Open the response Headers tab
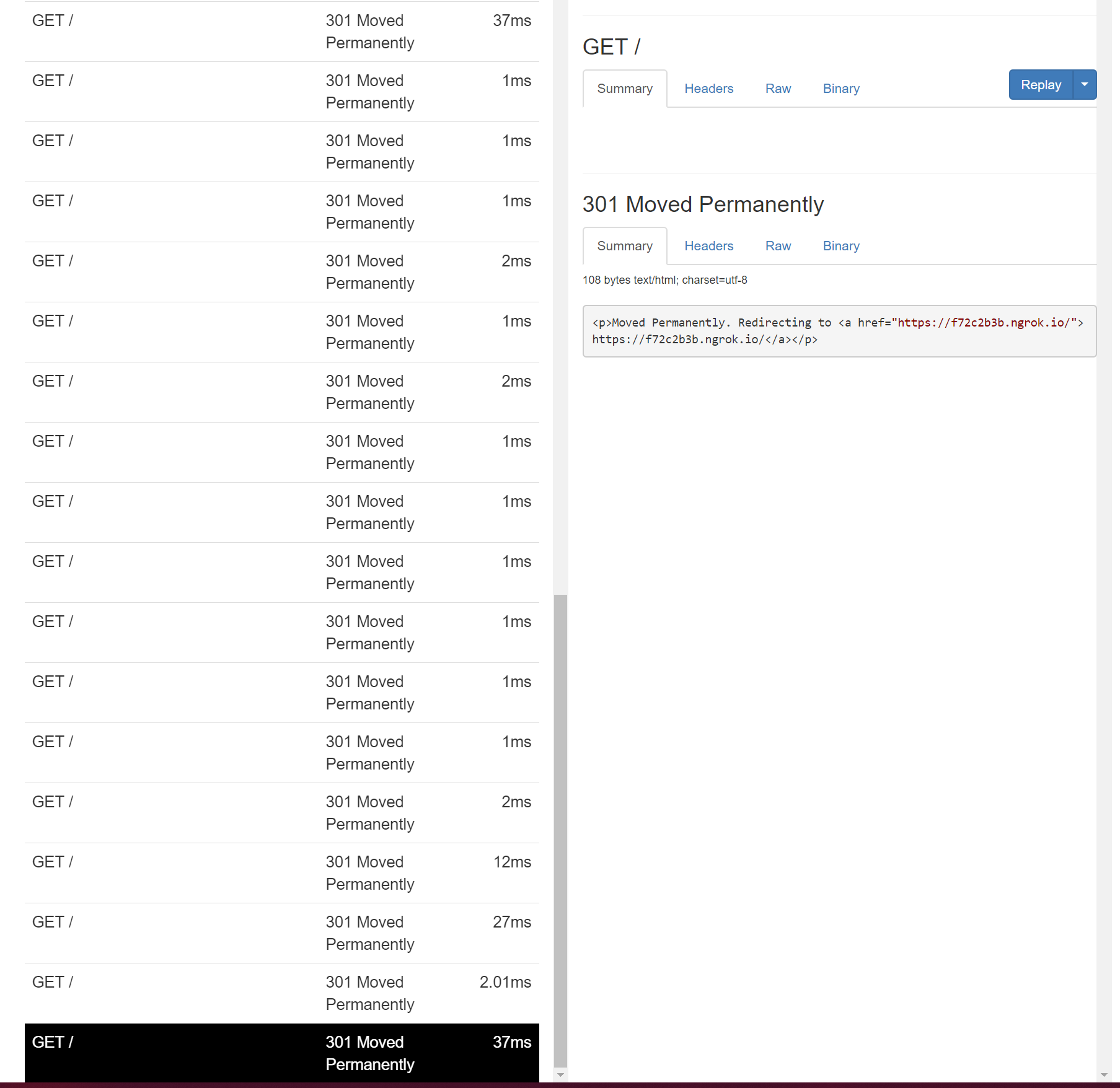 point(708,246)
